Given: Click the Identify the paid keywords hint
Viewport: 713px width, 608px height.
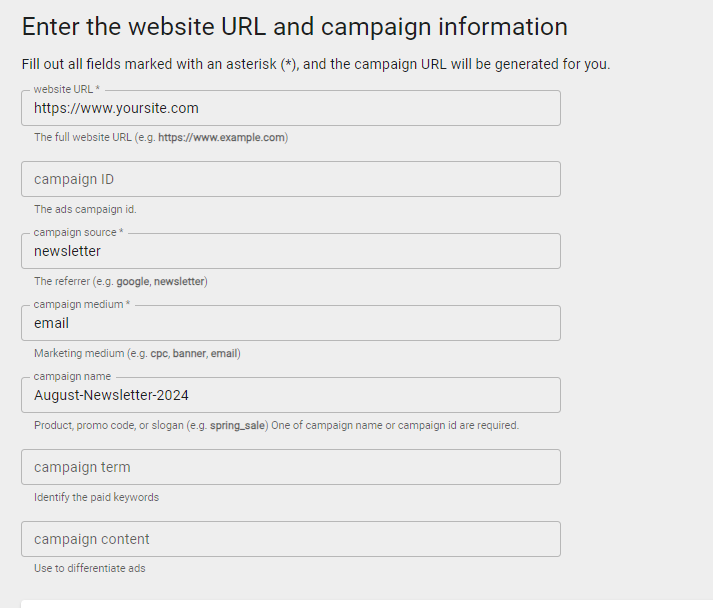Looking at the screenshot, I should (96, 498).
